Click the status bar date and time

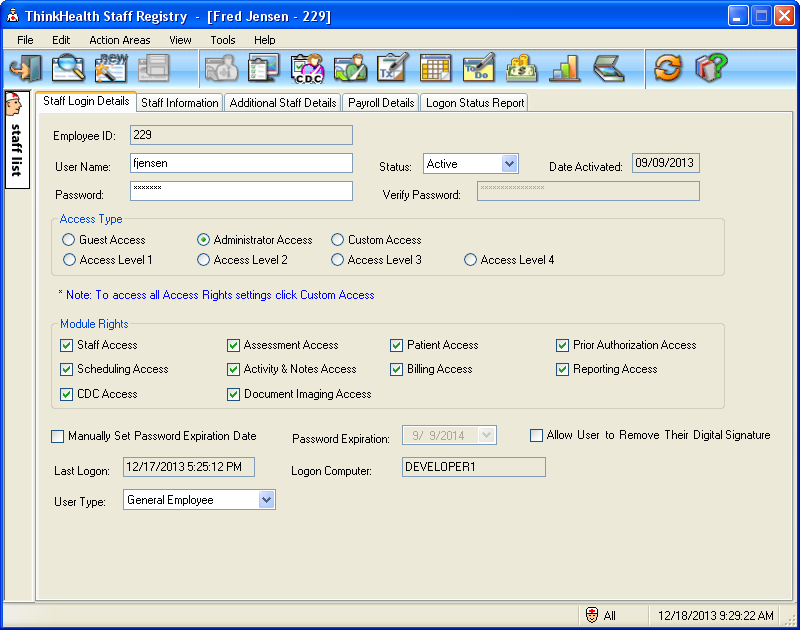[x=716, y=616]
